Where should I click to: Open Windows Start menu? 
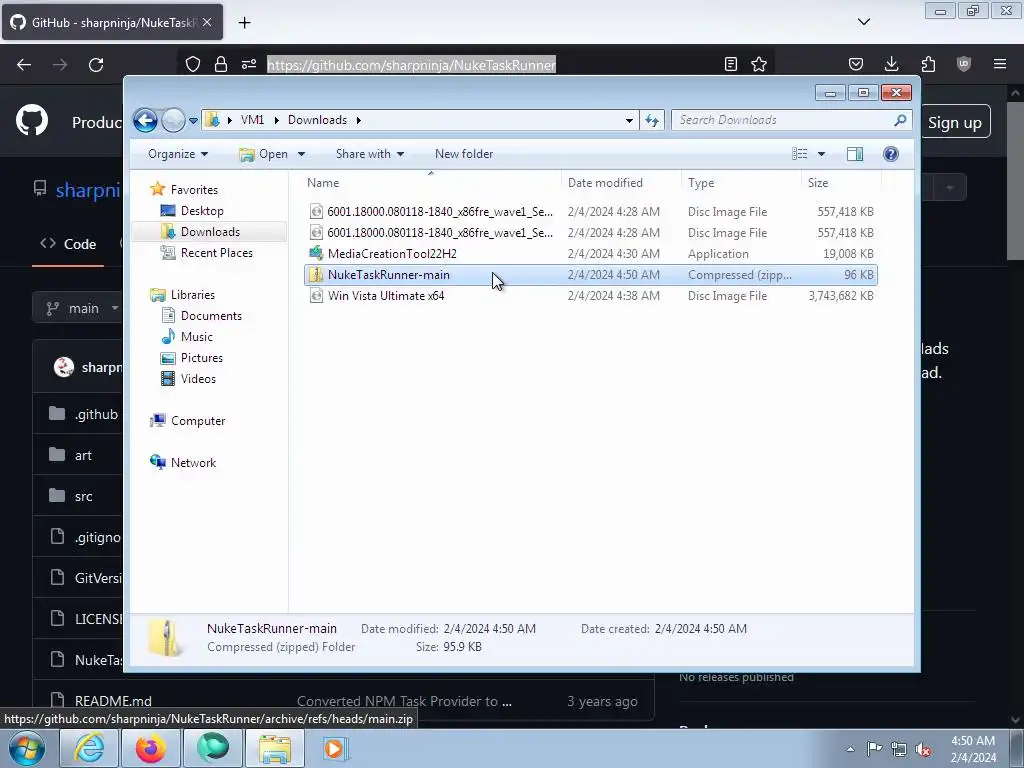coord(27,748)
